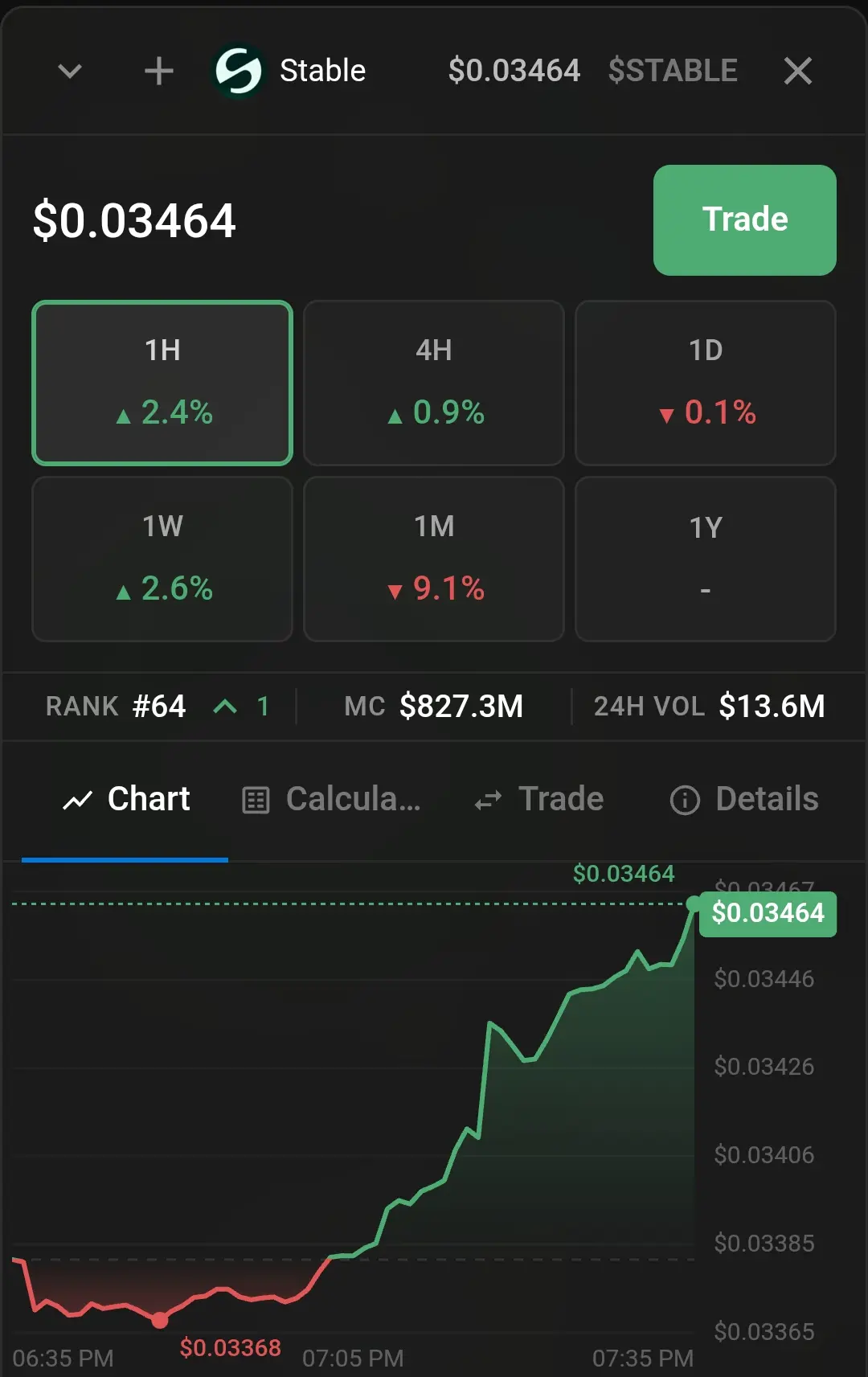The image size is (868, 1377).
Task: Choose the 1M timeframe card
Action: 434,559
